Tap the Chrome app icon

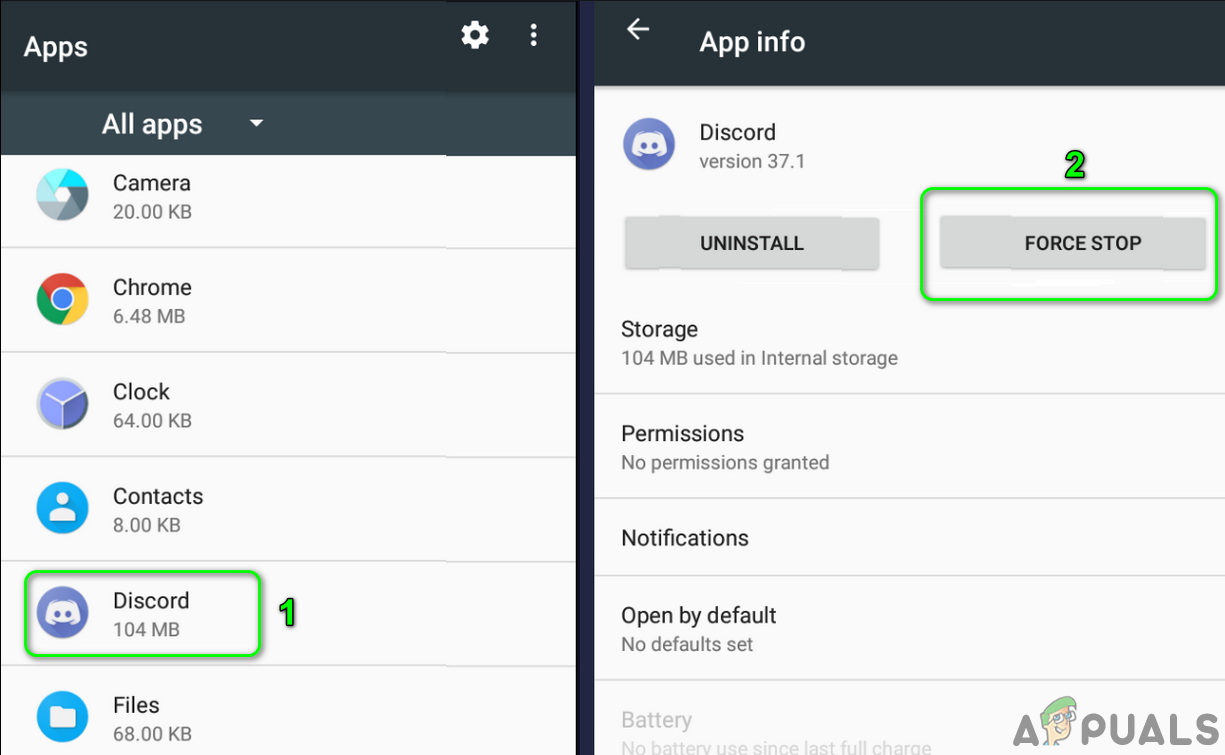point(62,300)
